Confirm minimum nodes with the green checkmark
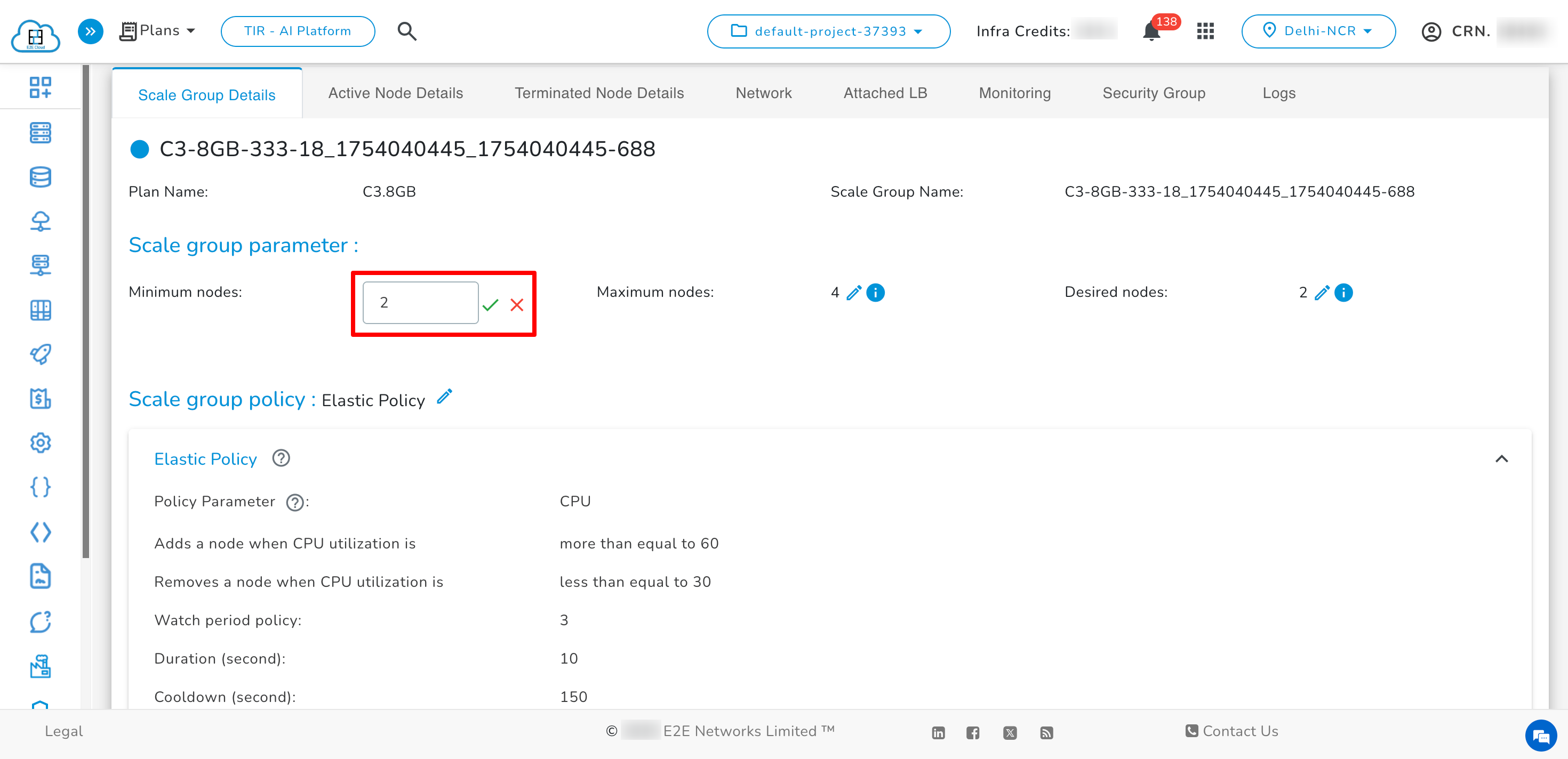Viewport: 1568px width, 759px height. click(x=491, y=305)
